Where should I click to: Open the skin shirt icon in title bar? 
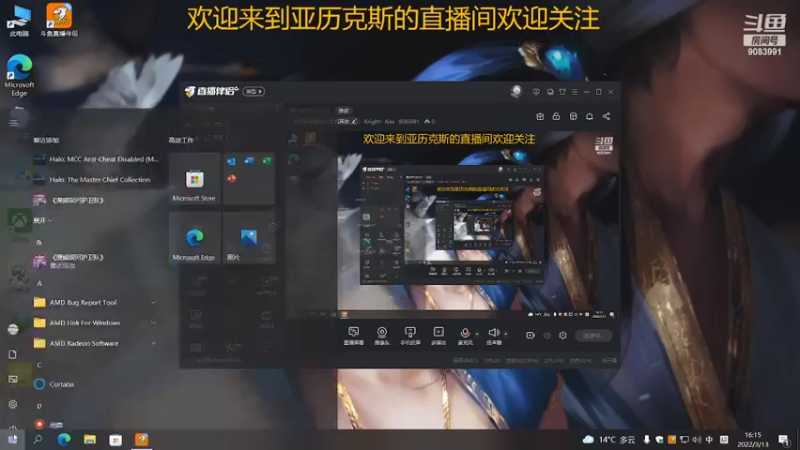click(562, 92)
